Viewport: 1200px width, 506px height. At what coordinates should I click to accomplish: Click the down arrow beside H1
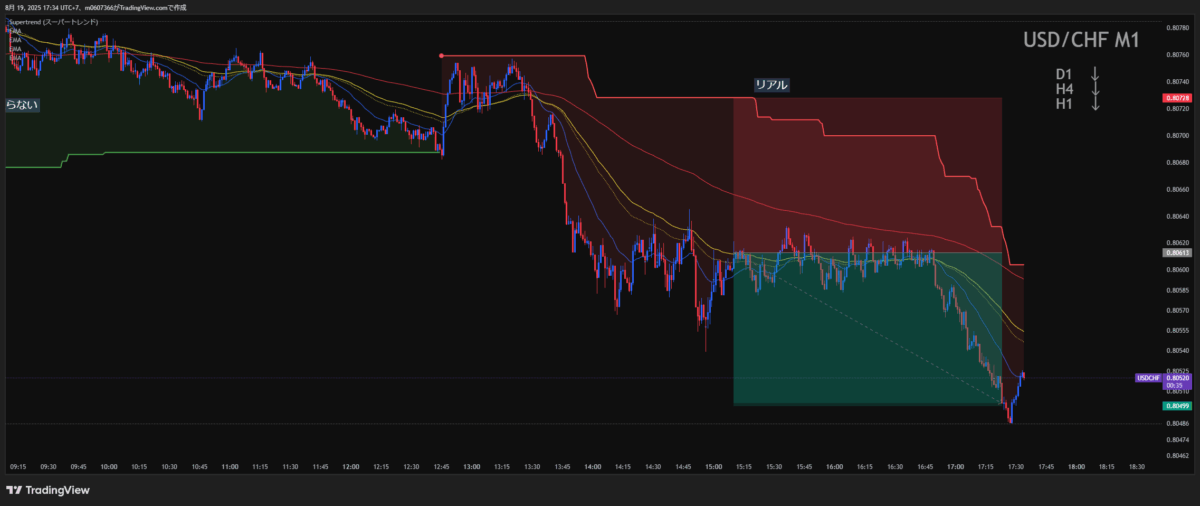[x=1095, y=103]
